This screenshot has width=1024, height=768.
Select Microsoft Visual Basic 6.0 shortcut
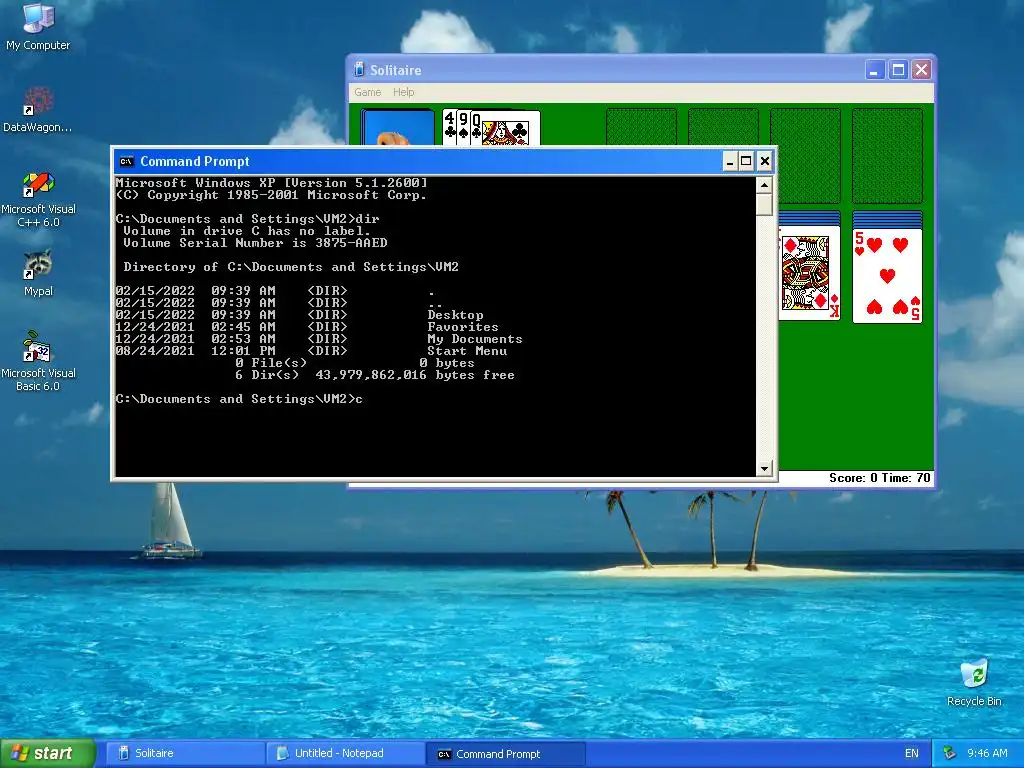tap(38, 361)
